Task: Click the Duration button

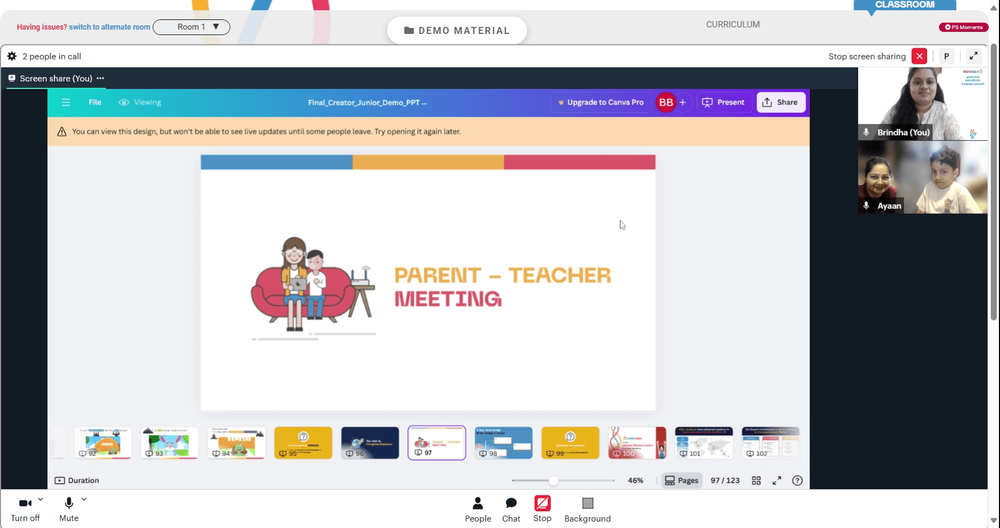Action: pyautogui.click(x=77, y=480)
